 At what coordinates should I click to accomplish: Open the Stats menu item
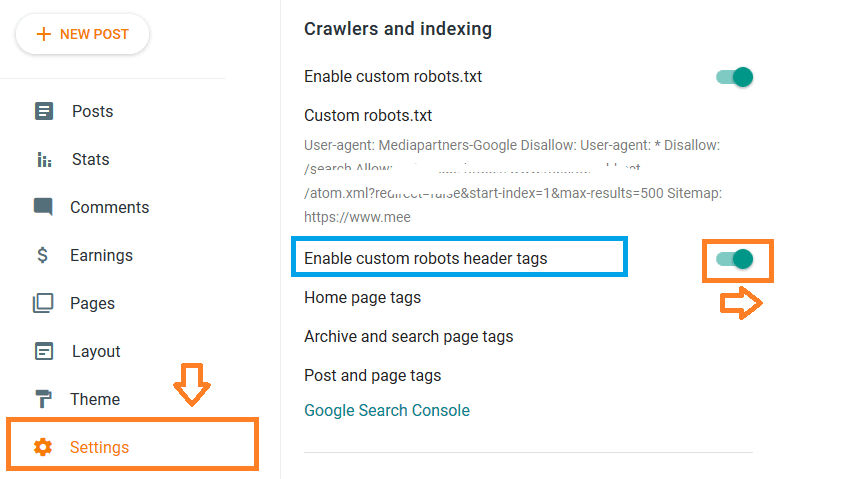click(x=91, y=160)
